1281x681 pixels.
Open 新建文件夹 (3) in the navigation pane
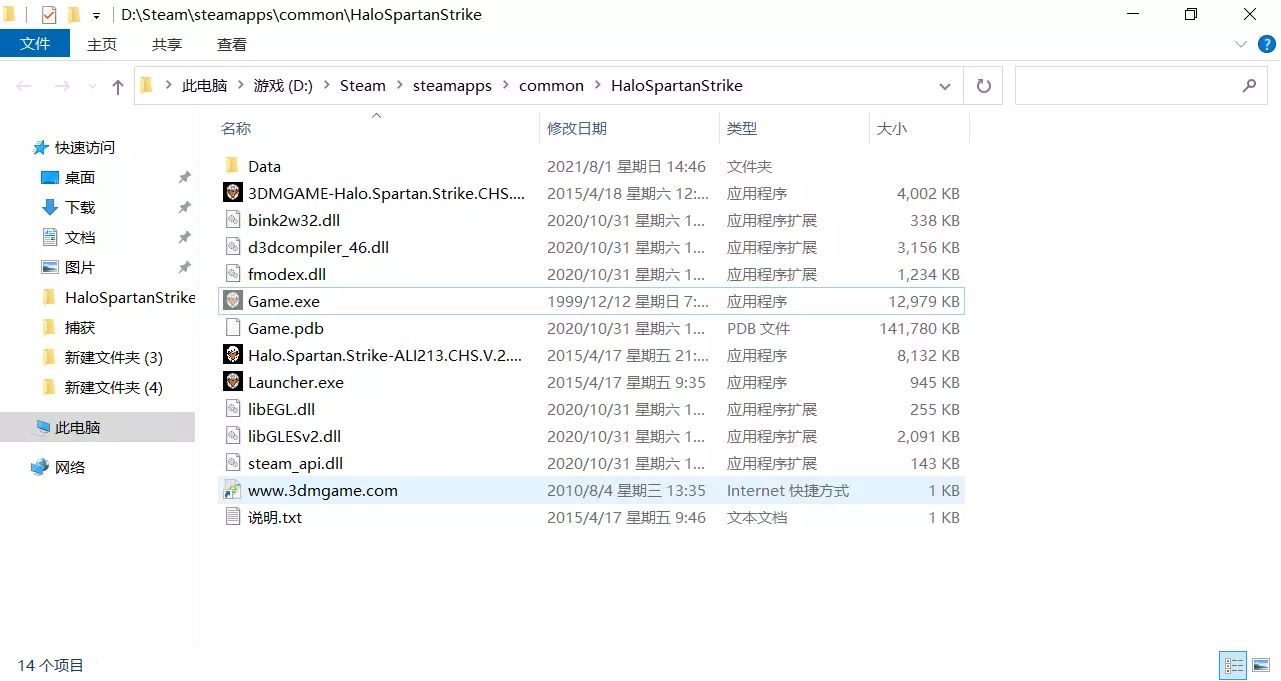pos(113,357)
